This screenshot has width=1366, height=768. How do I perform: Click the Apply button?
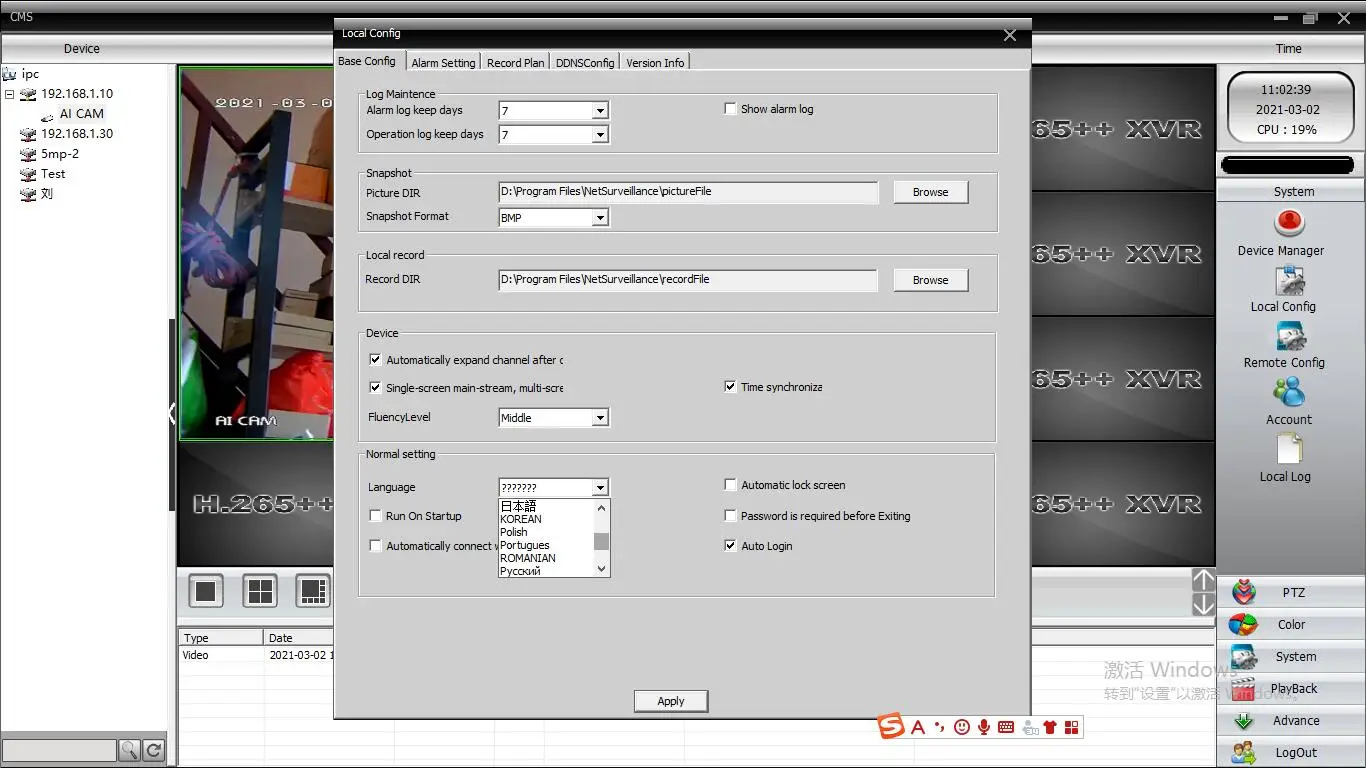tap(671, 701)
